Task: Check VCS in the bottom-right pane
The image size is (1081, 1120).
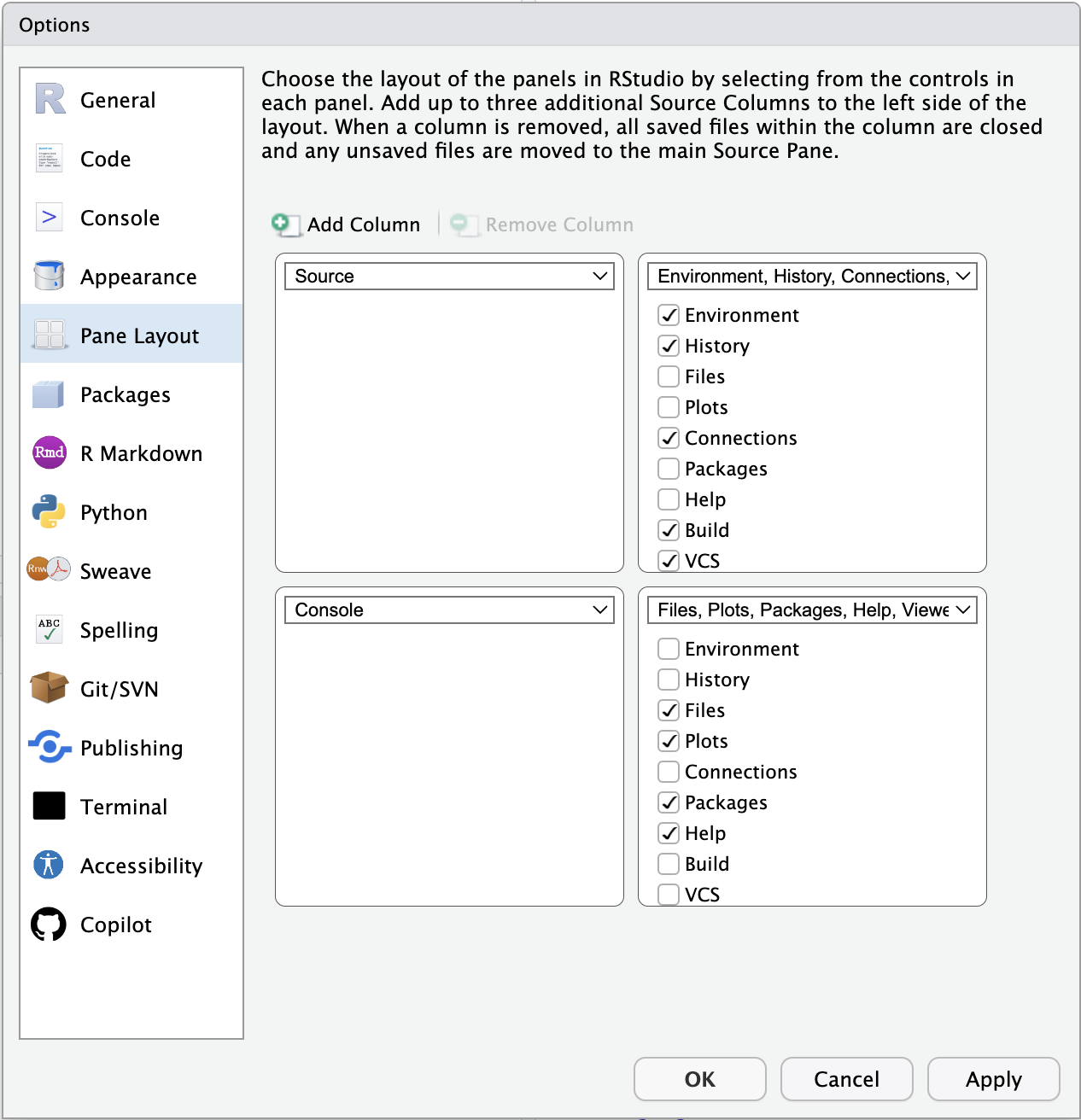Action: (669, 895)
